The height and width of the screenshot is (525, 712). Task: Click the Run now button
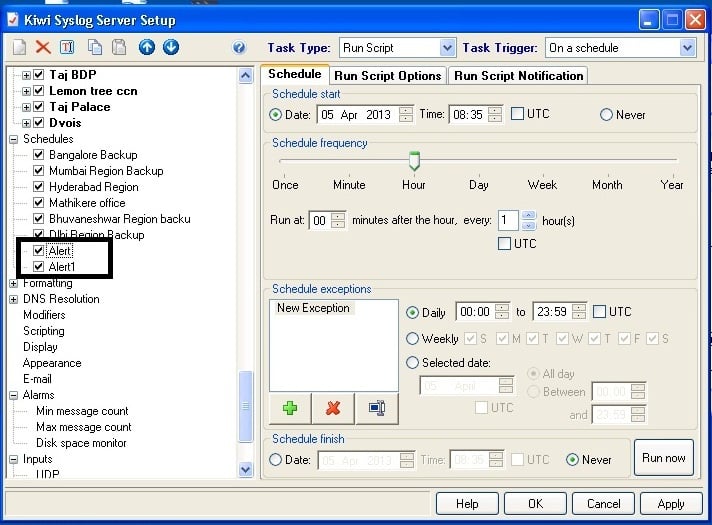pyautogui.click(x=663, y=458)
